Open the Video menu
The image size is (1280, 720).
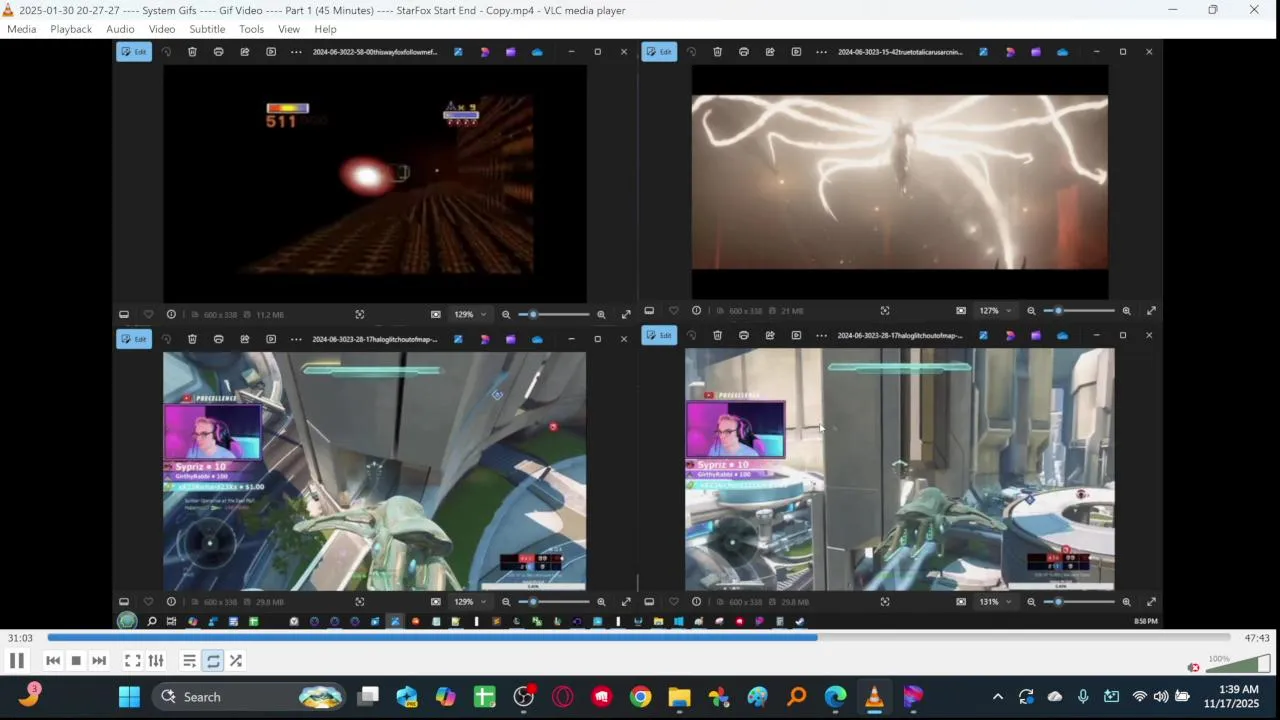162,29
